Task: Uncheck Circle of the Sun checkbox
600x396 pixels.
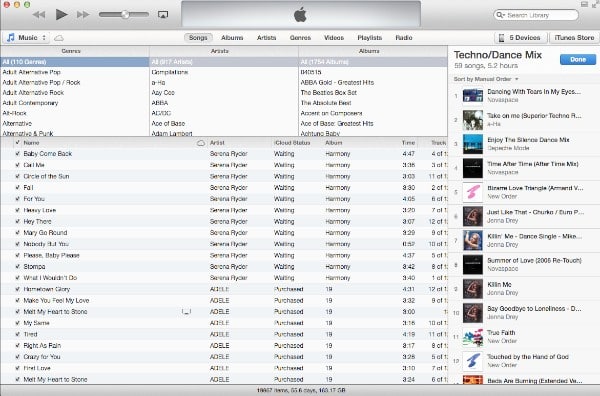Action: 17,176
